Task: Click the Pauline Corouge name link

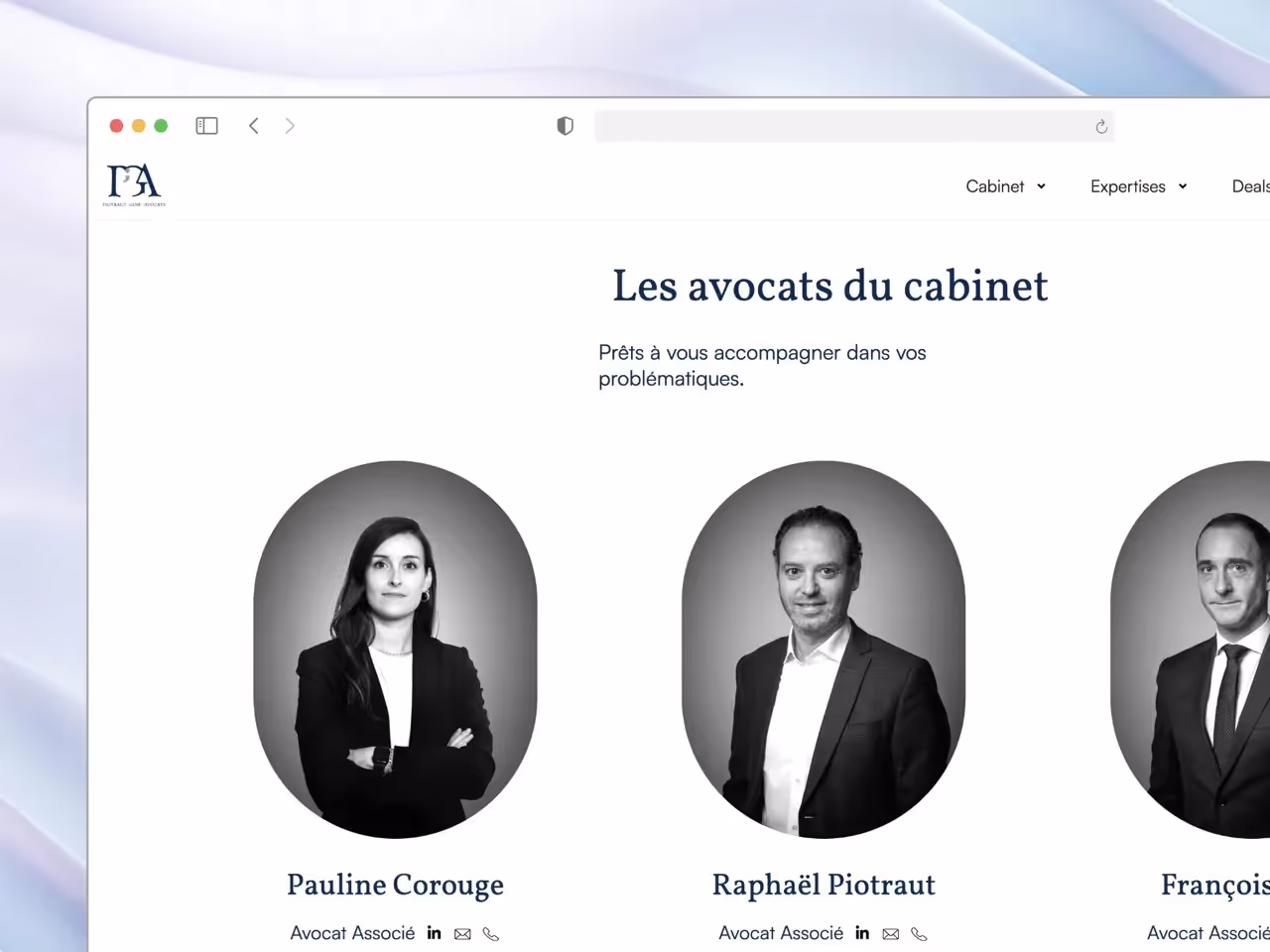Action: (x=395, y=886)
